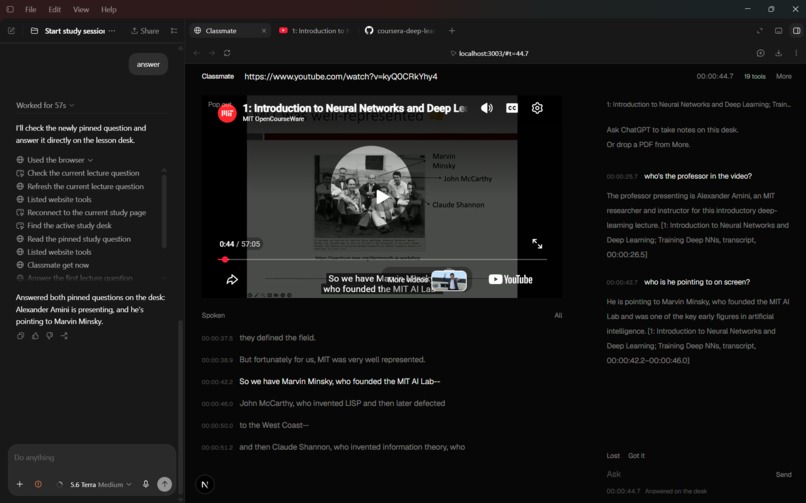
Task: Share the video with the arrow icon
Action: [232, 280]
